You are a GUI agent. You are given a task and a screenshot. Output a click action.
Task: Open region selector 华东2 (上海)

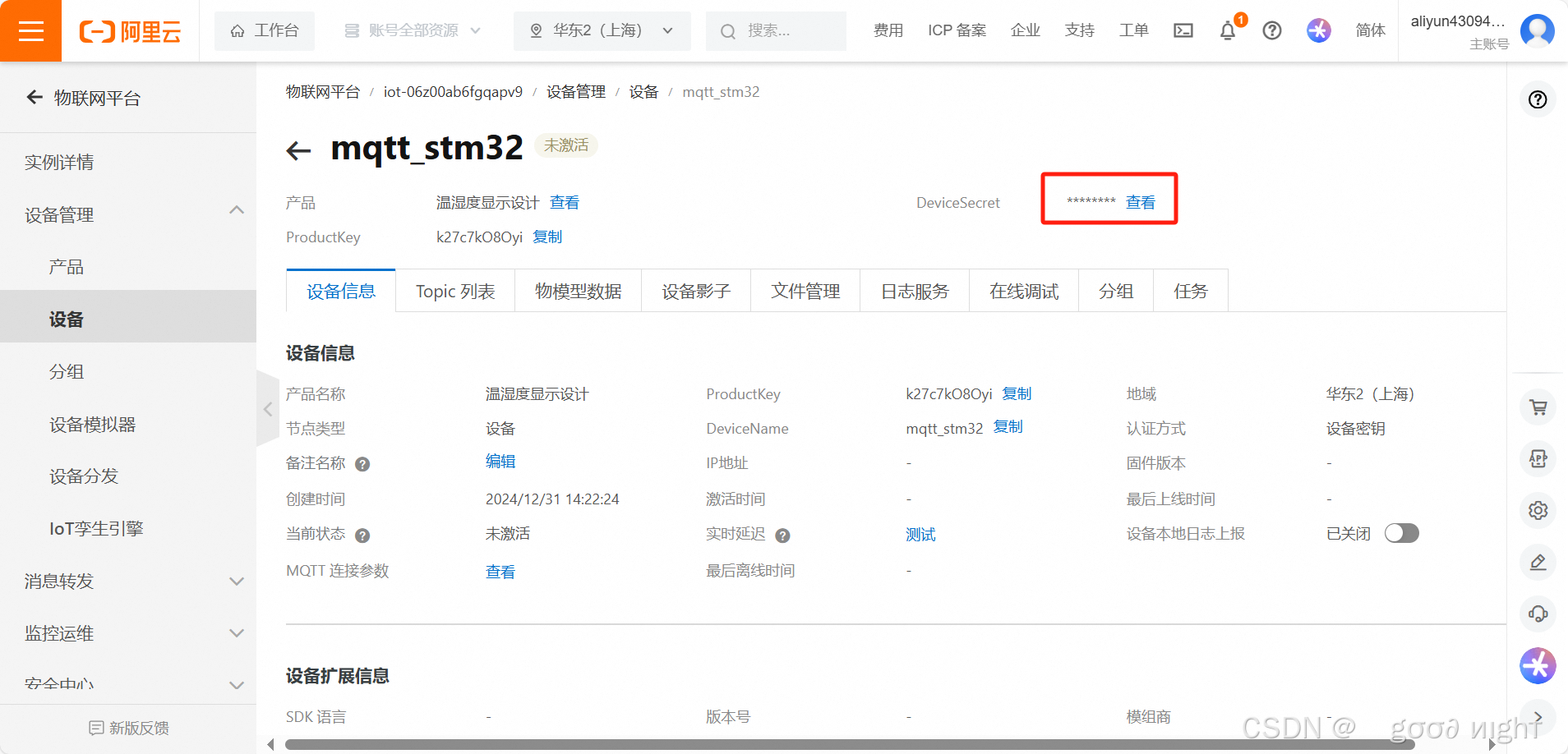point(602,31)
